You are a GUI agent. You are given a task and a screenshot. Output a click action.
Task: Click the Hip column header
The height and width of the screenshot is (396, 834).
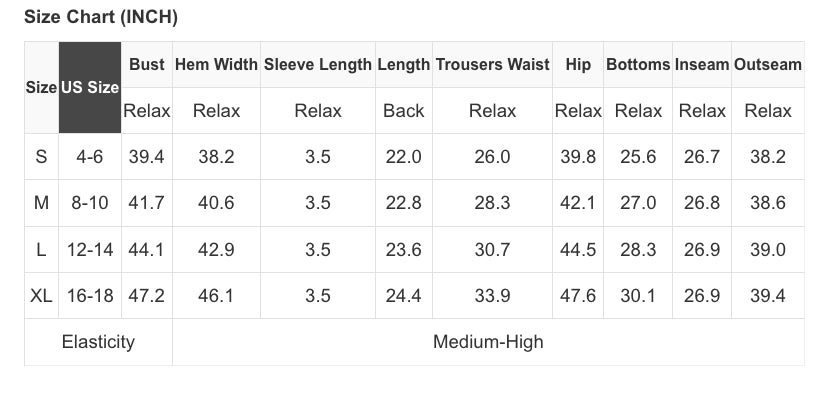point(578,64)
